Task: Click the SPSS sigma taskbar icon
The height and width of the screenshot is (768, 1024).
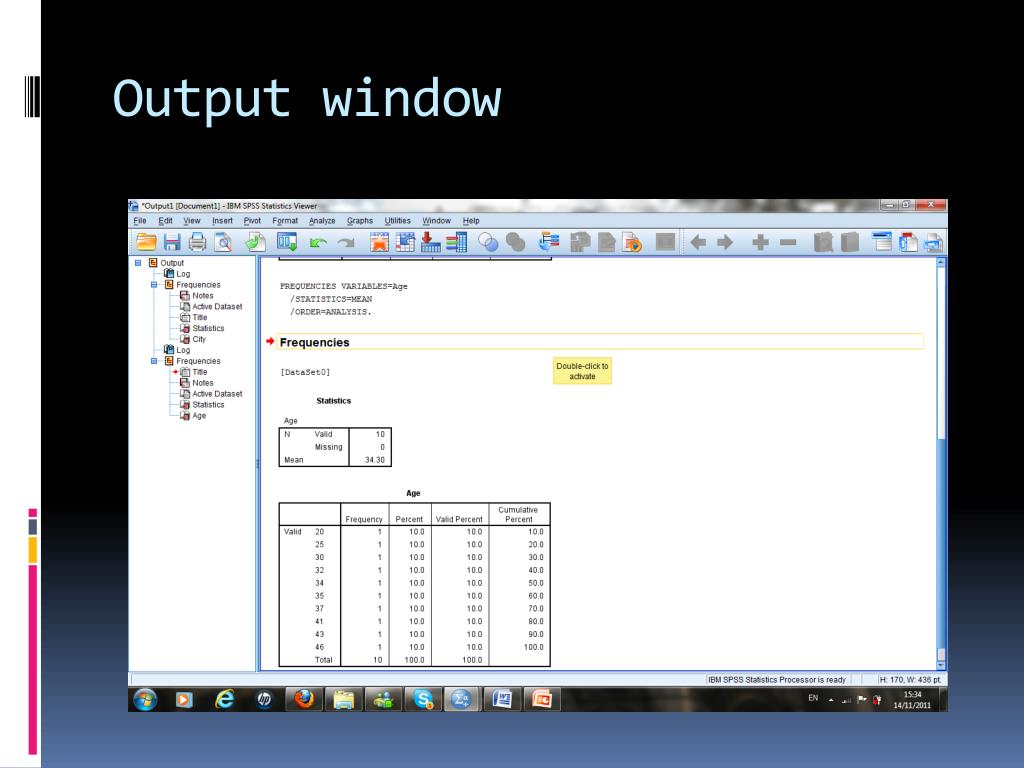Action: click(x=462, y=699)
